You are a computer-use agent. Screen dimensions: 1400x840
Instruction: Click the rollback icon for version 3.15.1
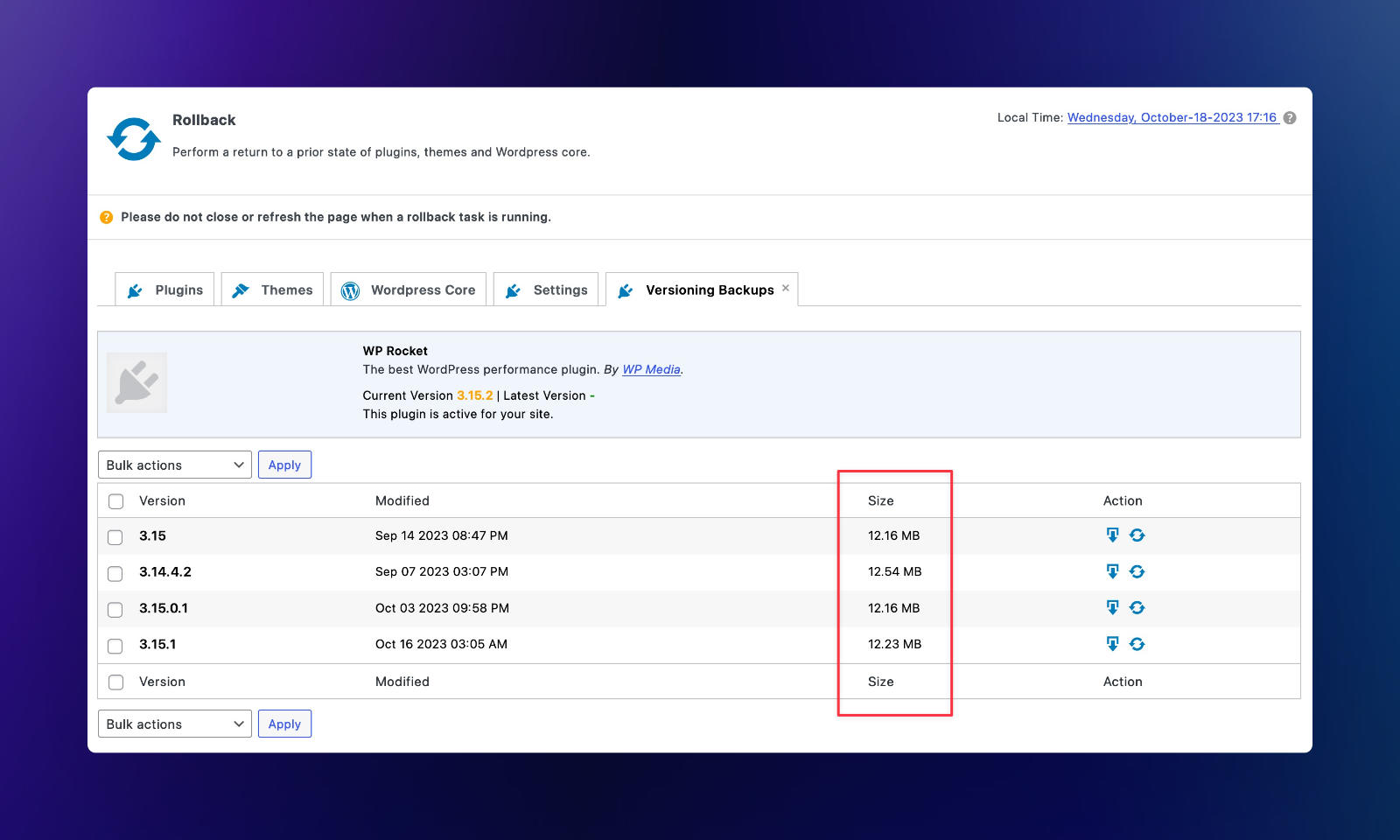tap(1137, 644)
